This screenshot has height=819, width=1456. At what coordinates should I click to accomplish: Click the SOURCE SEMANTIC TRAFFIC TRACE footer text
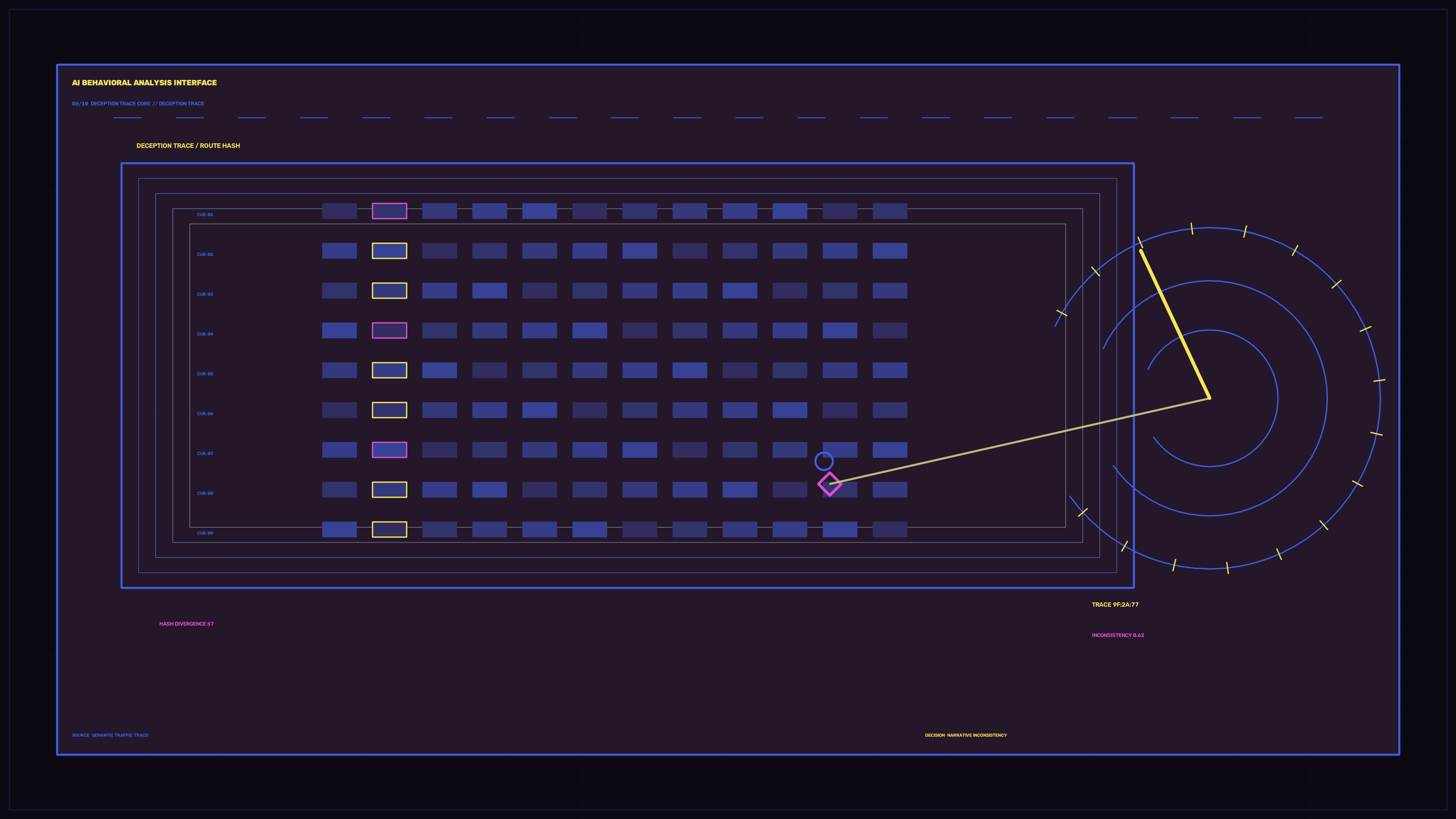110,735
